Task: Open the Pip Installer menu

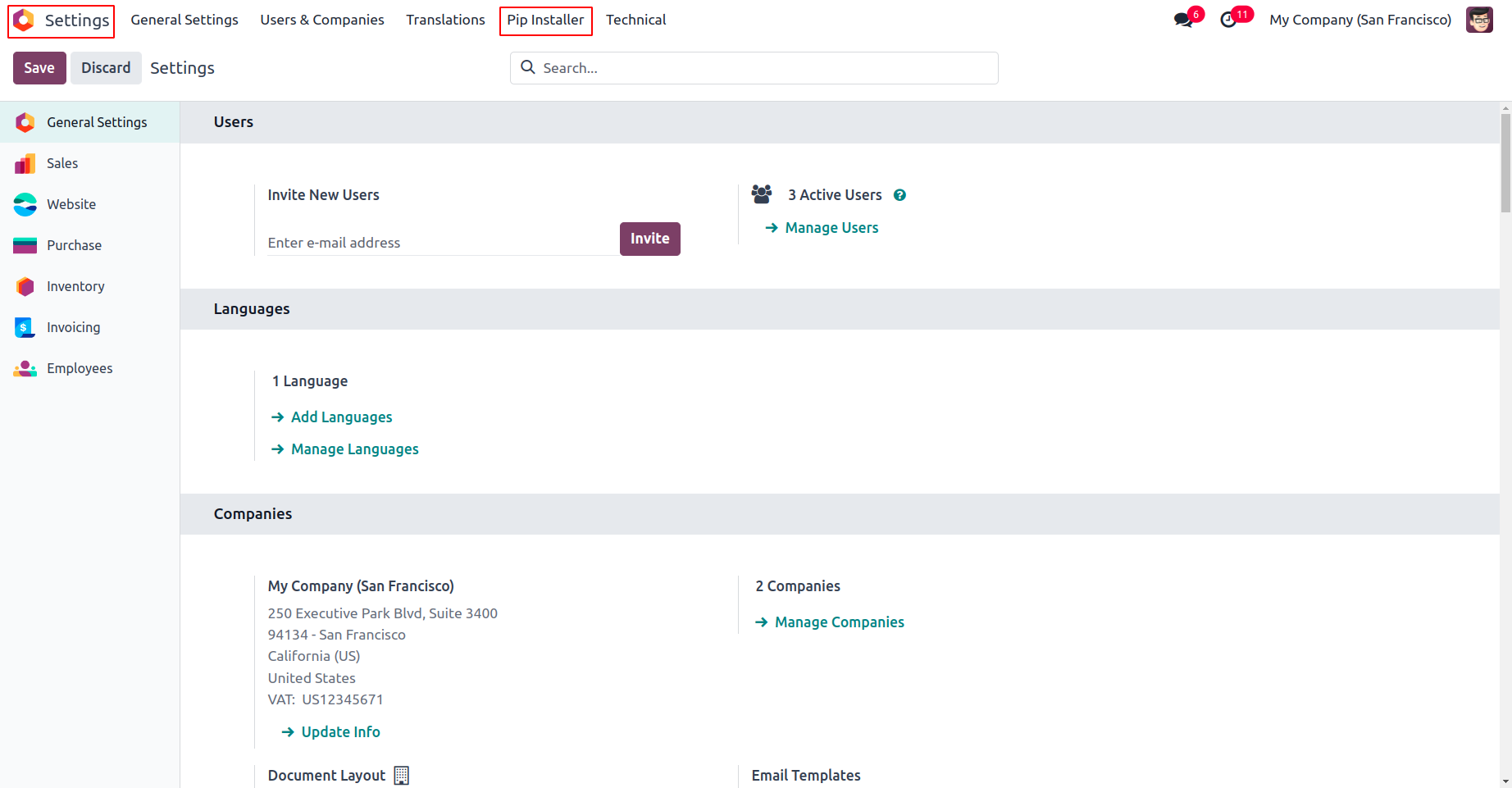Action: coord(545,20)
